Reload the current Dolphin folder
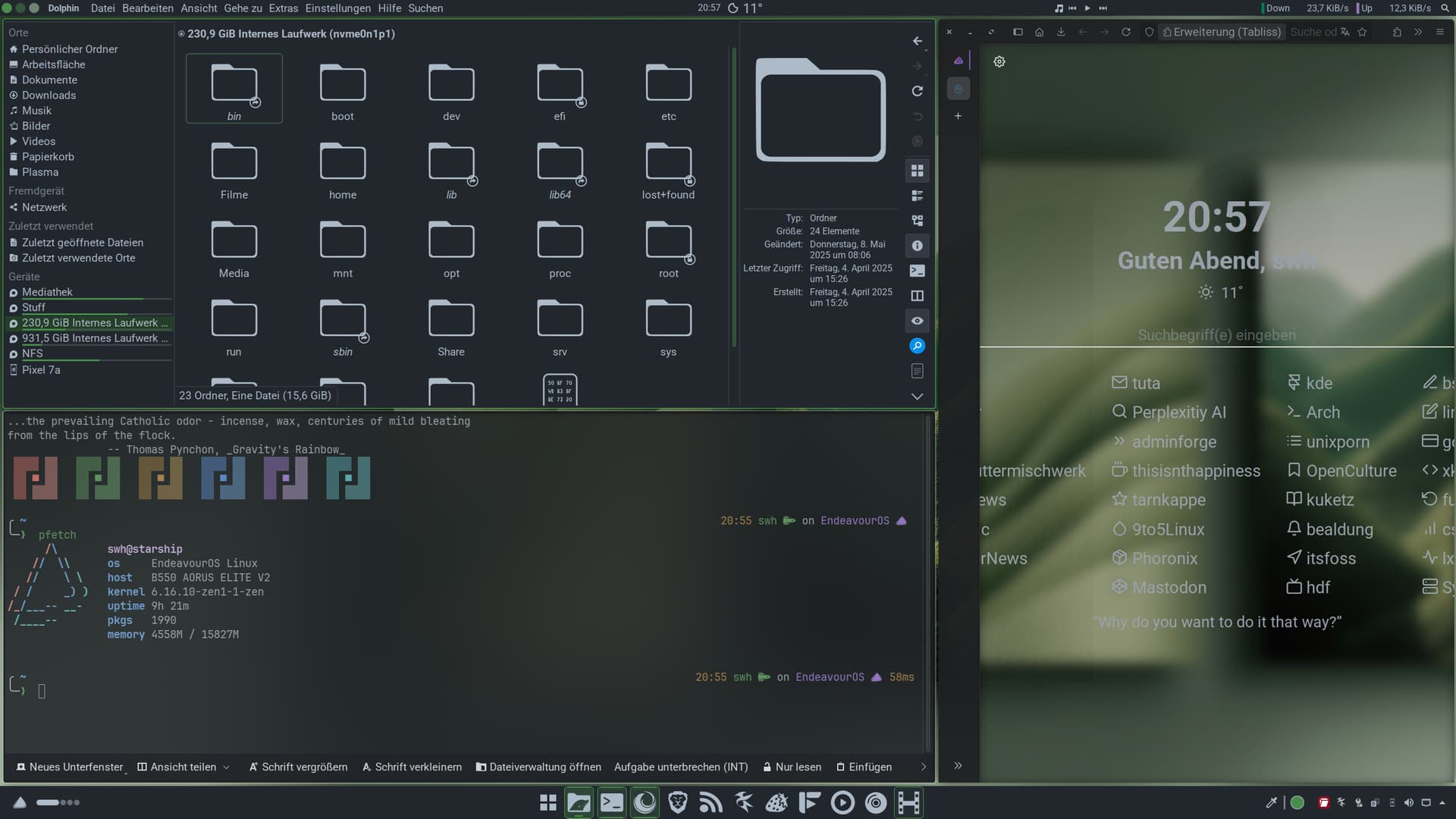Viewport: 1456px width, 819px height. point(917,91)
